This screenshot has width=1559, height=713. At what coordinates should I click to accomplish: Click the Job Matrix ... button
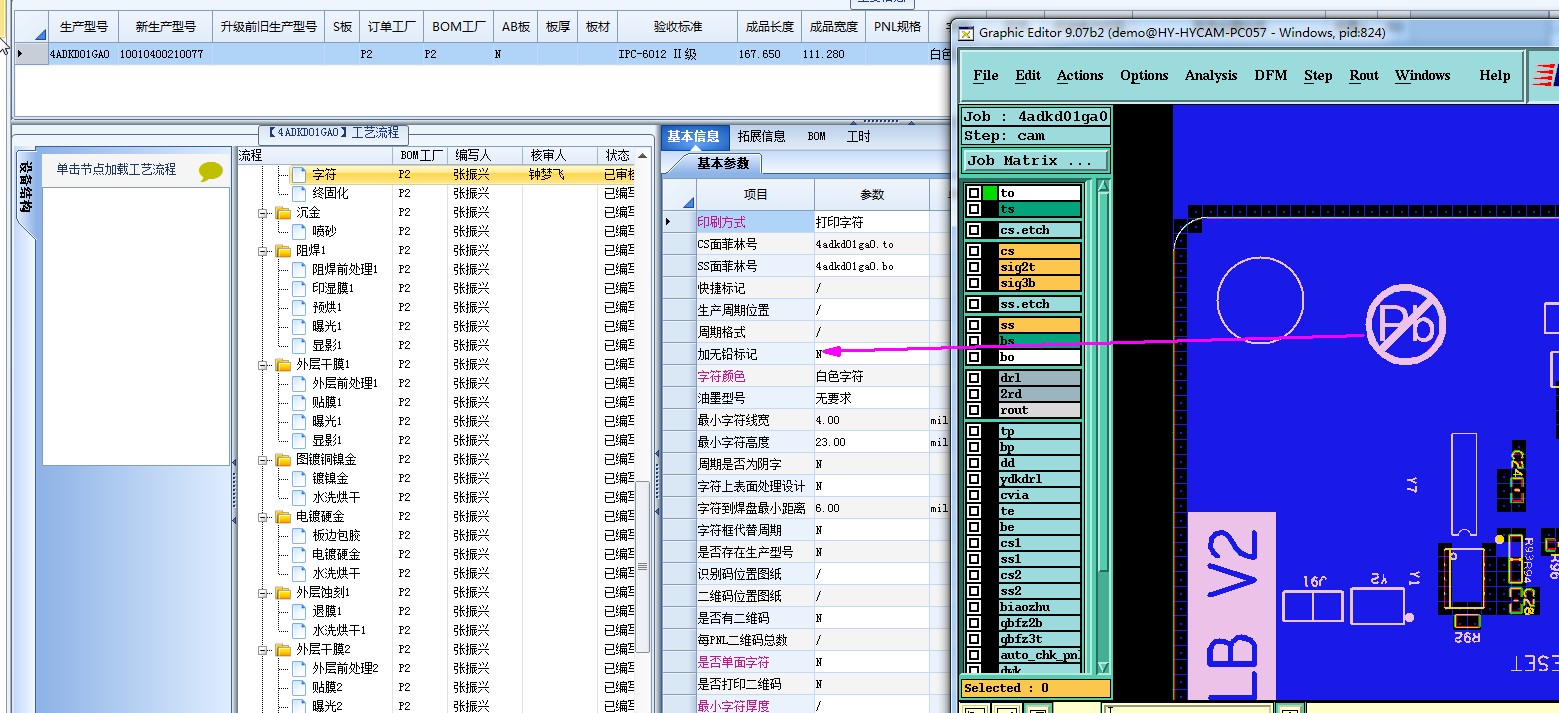point(1036,160)
